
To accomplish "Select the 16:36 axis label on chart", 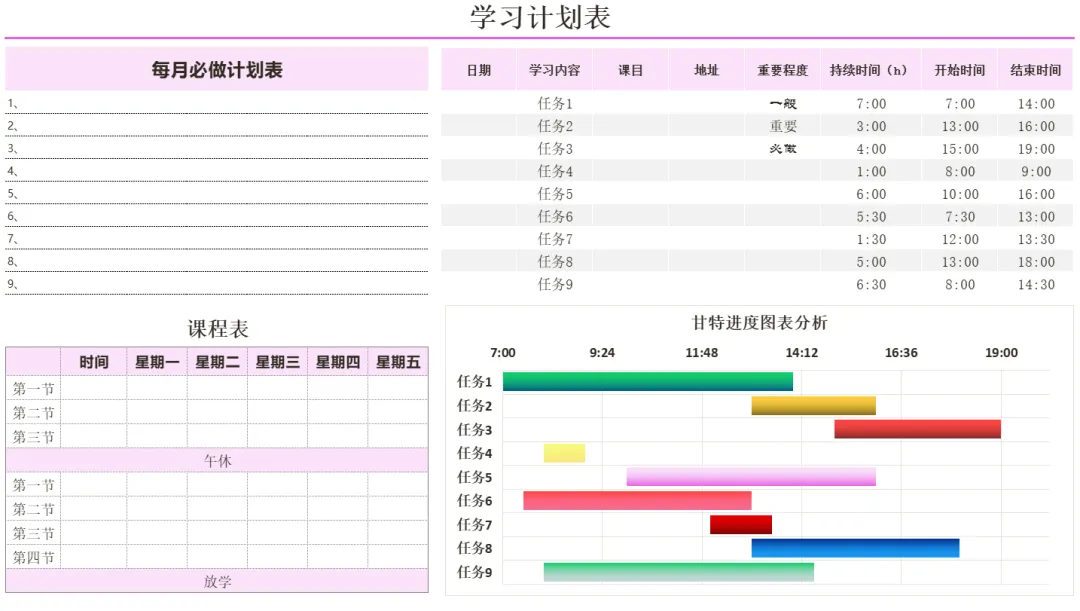I will click(x=901, y=353).
